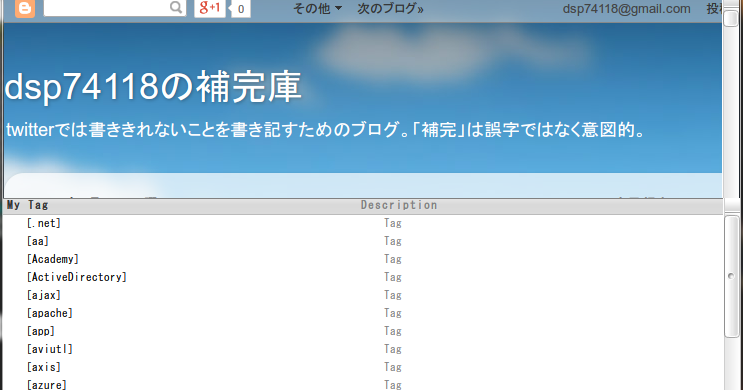Click the blog description line starting with twitterでは

[326, 129]
